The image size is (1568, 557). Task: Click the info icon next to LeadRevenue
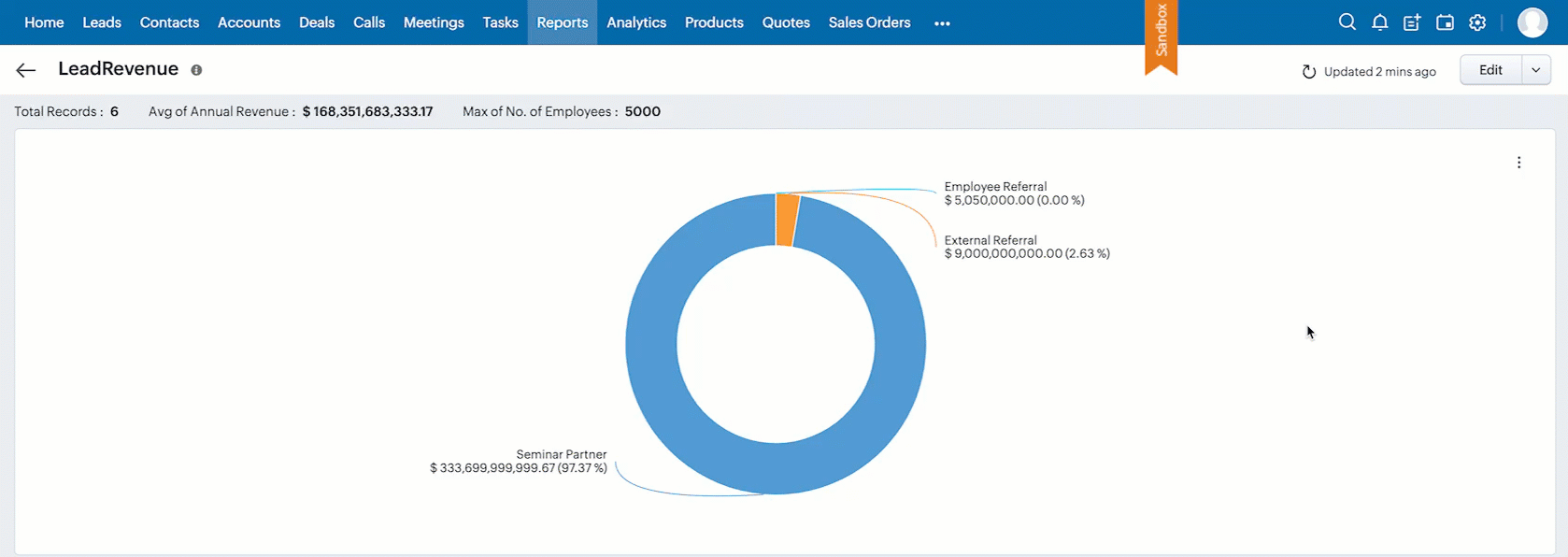tap(196, 70)
